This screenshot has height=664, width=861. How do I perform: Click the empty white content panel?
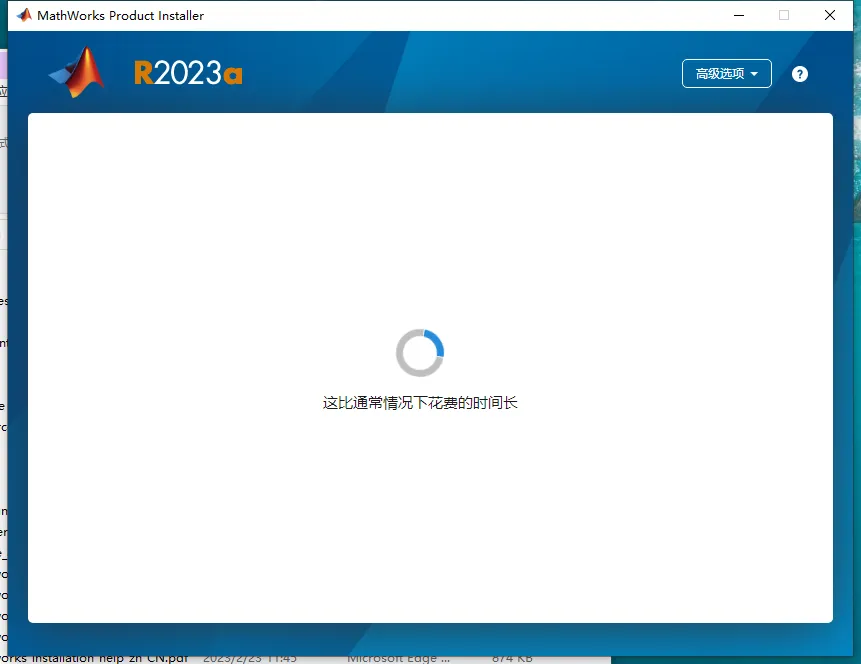click(430, 220)
